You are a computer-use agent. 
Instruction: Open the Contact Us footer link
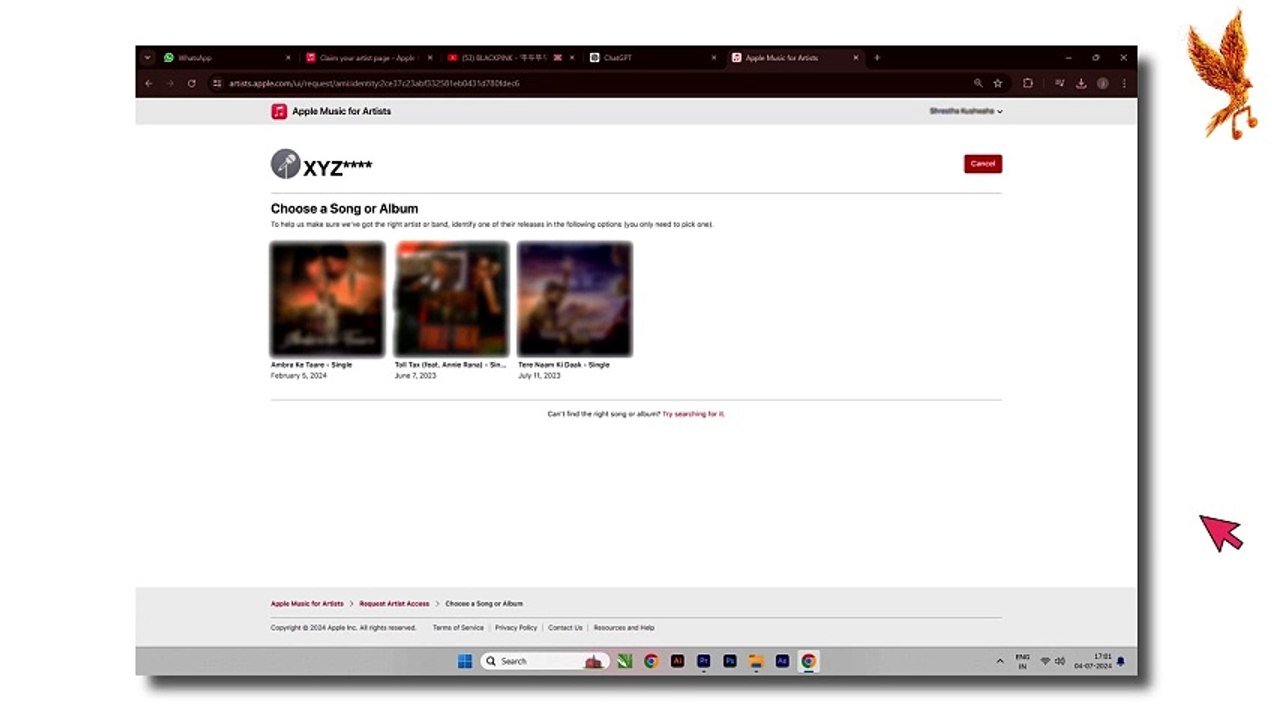(565, 628)
